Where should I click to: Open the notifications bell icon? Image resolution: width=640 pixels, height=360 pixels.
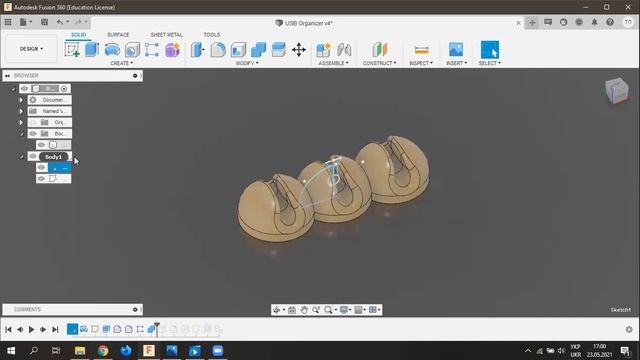594,22
